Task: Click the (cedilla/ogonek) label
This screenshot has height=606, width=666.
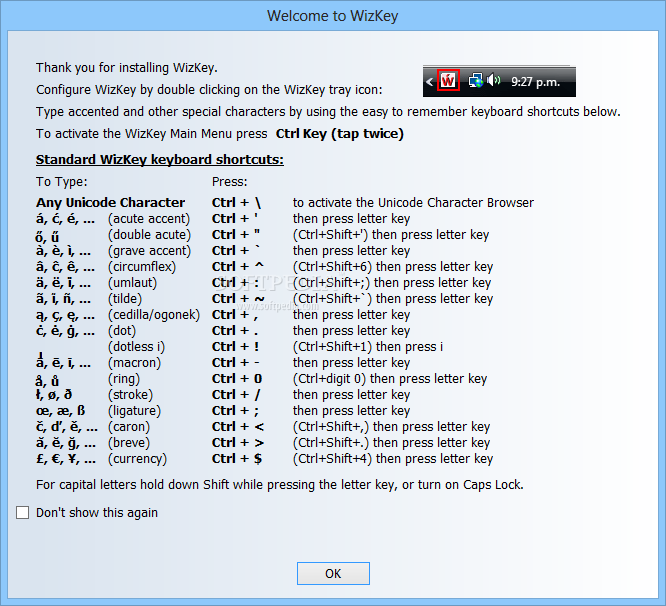Action: tap(154, 315)
